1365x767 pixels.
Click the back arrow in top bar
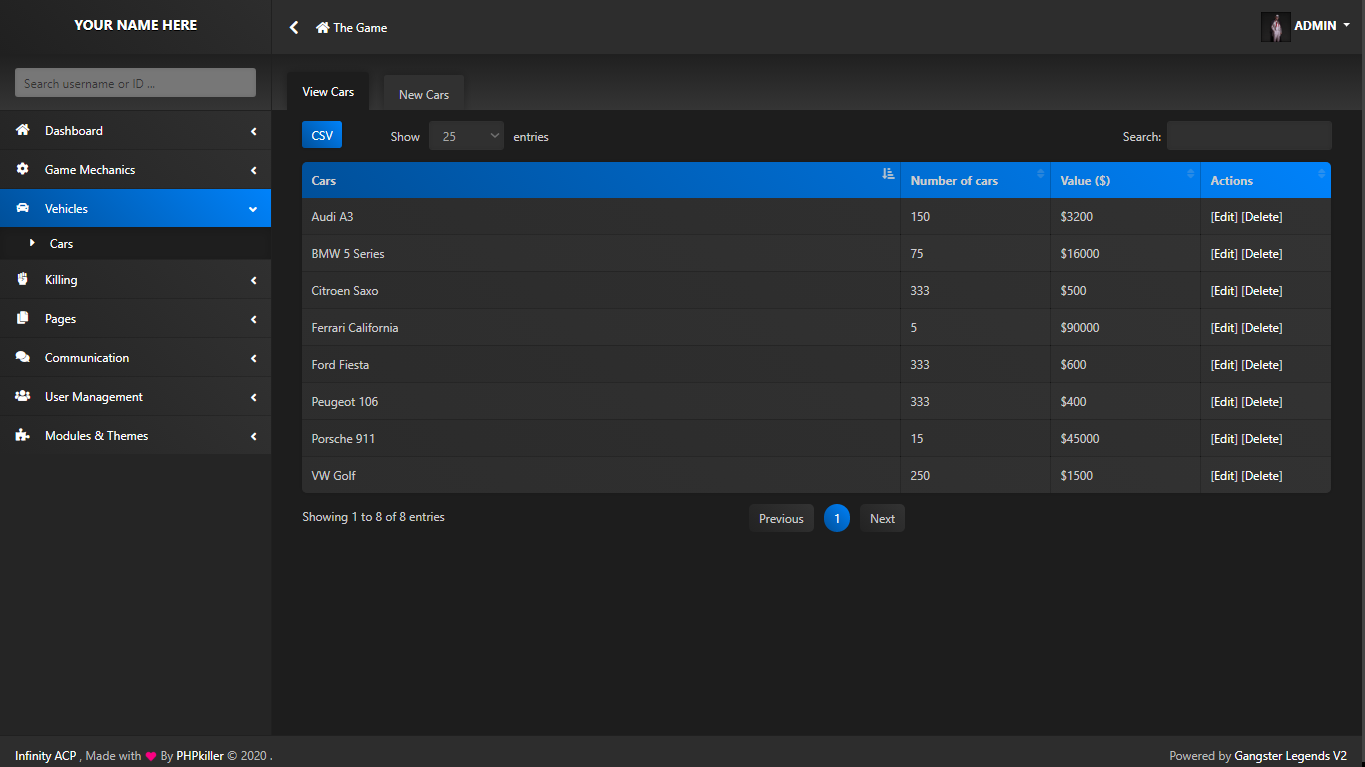point(294,28)
